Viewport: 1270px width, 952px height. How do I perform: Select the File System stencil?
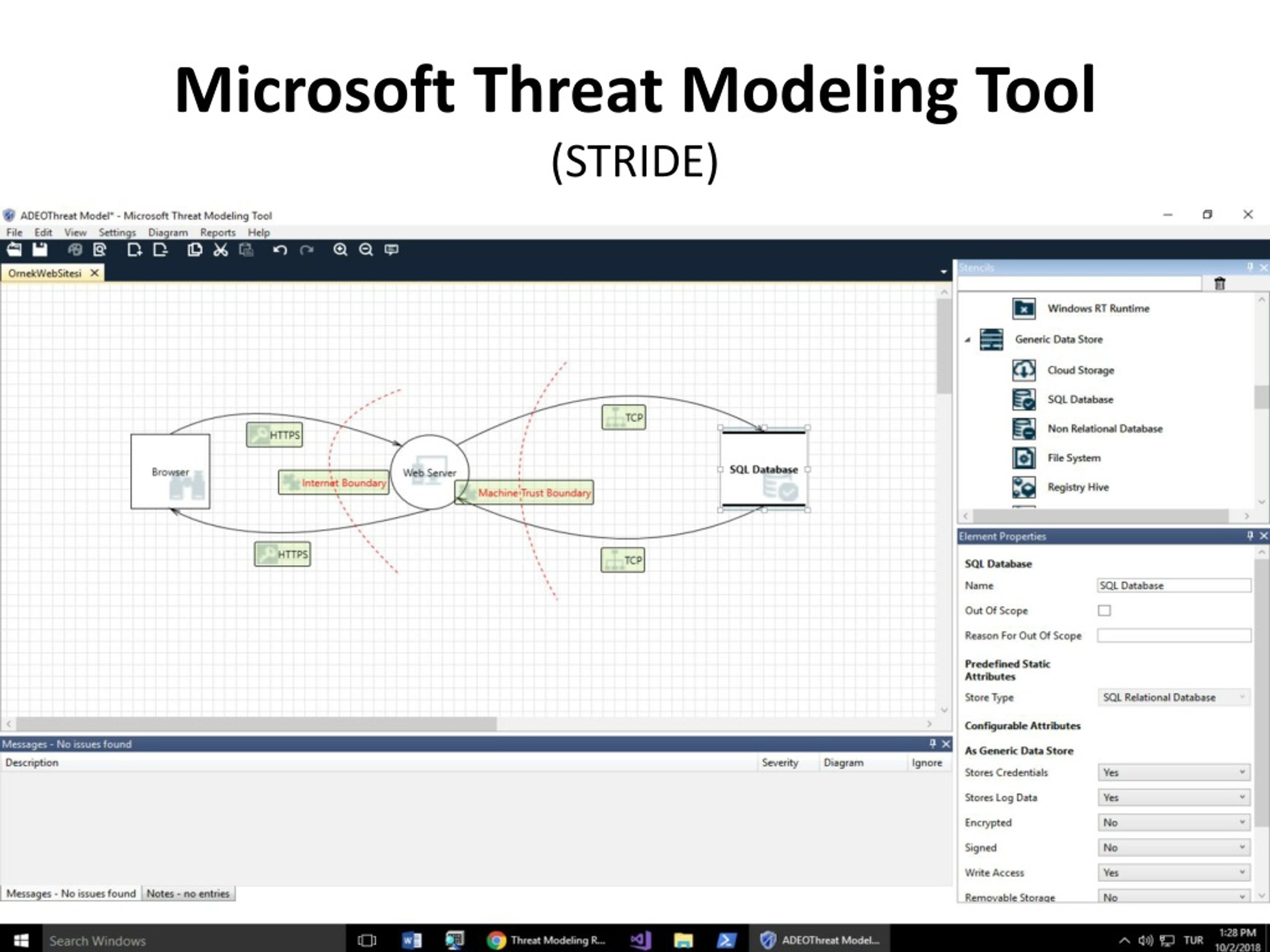[x=1056, y=458]
